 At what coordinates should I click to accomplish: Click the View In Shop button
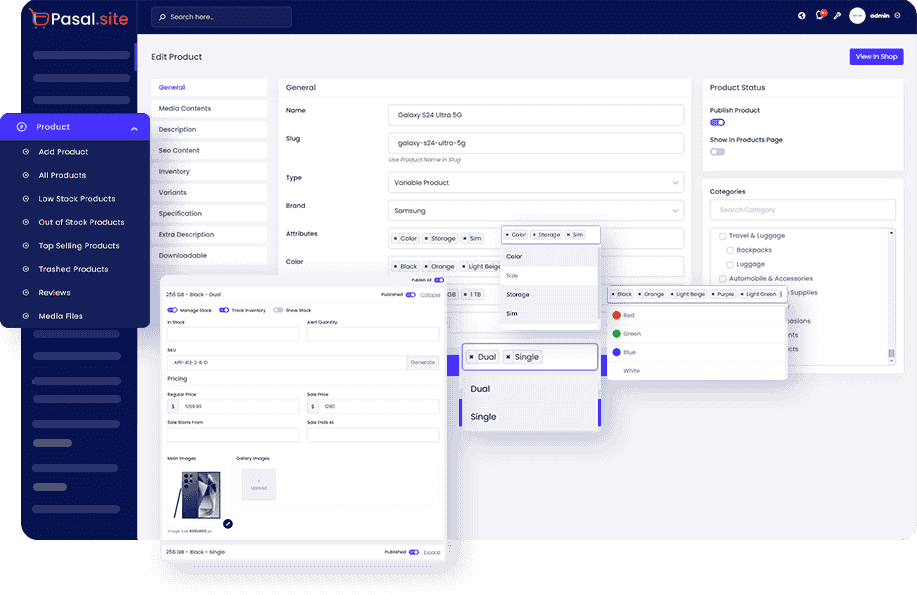coord(876,57)
